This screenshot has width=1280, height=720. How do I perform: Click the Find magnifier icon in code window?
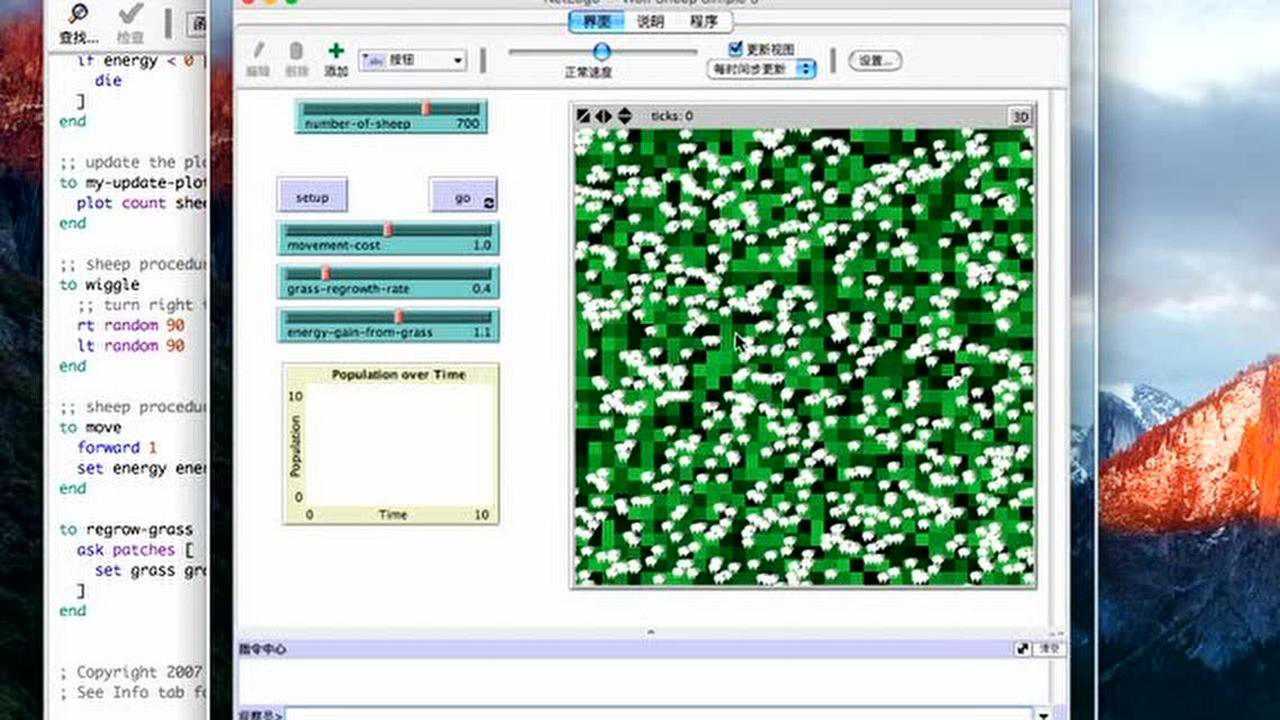click(80, 14)
